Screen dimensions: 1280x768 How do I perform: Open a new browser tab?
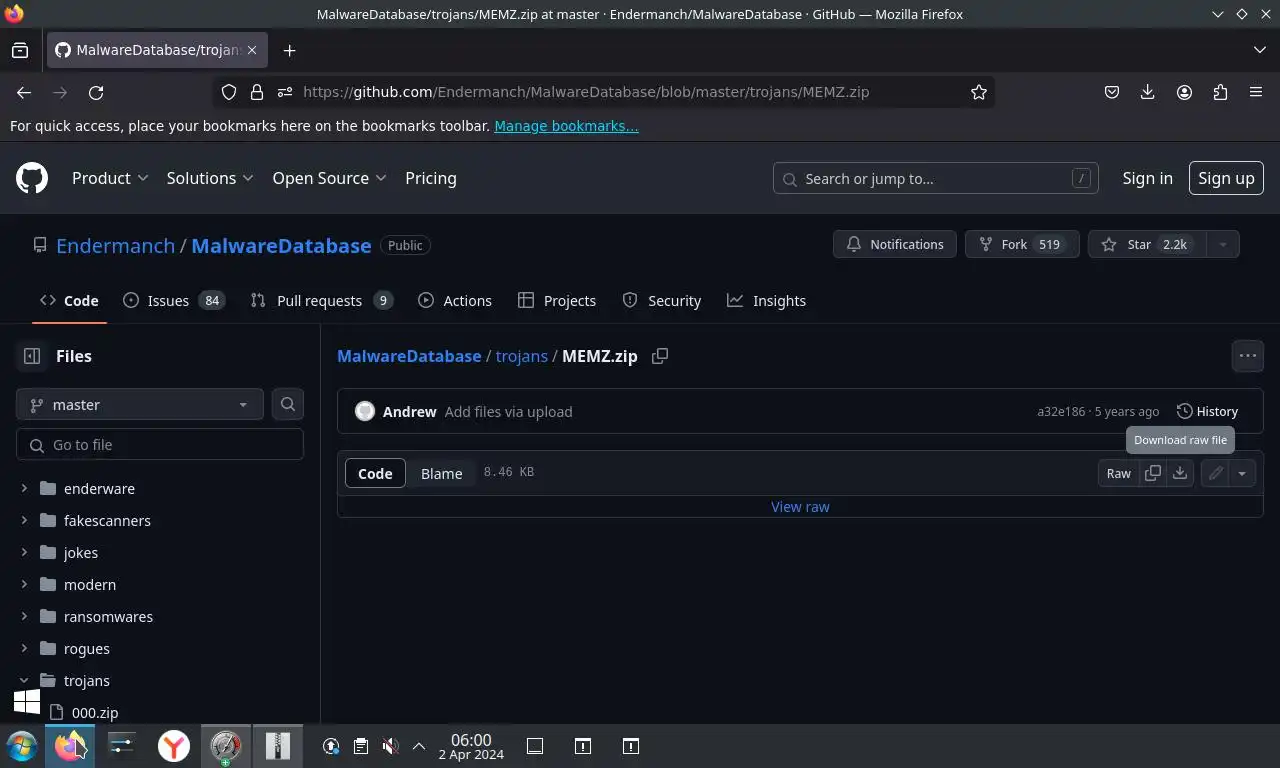289,50
